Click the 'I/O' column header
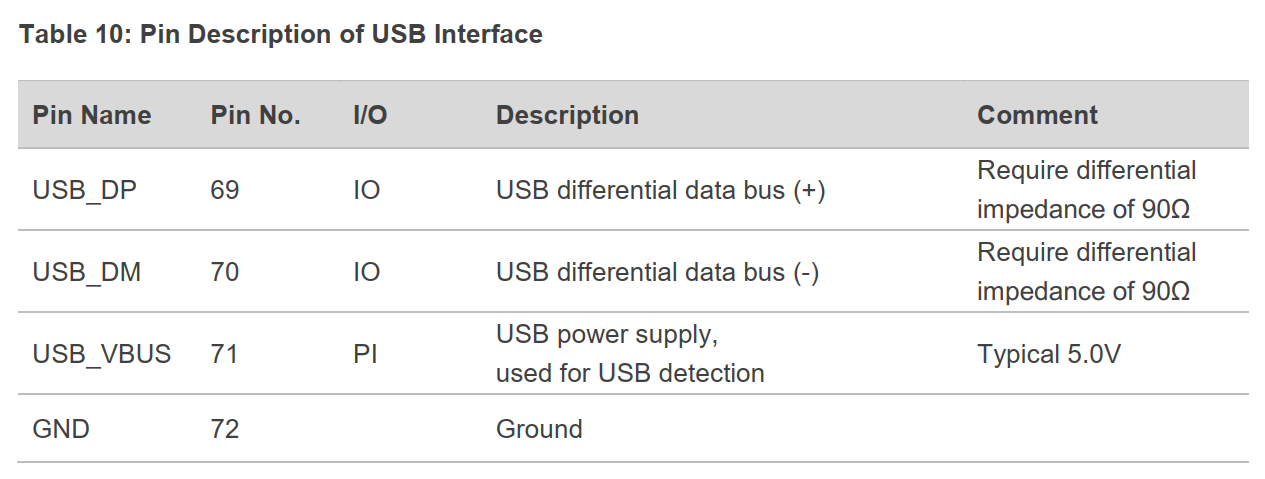 (x=370, y=115)
